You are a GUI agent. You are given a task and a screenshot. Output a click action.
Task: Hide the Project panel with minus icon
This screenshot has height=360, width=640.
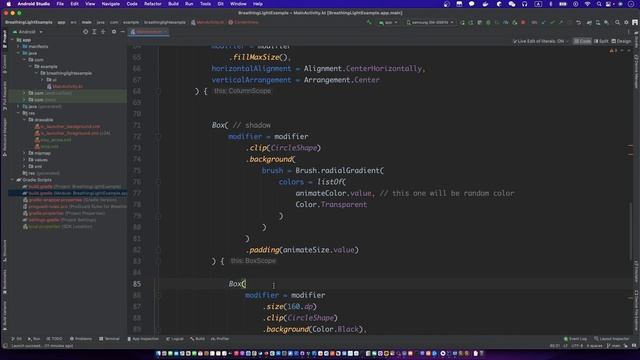122,32
